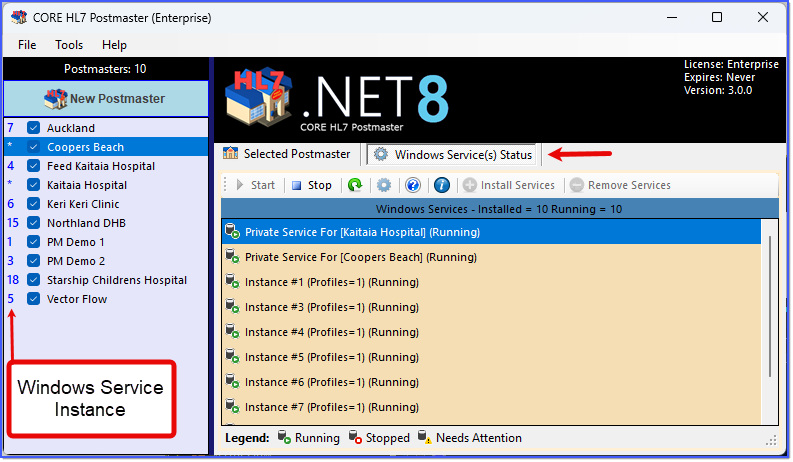Select Keri Keri Clinic entry
This screenshot has height=462, width=793.
click(x=83, y=204)
